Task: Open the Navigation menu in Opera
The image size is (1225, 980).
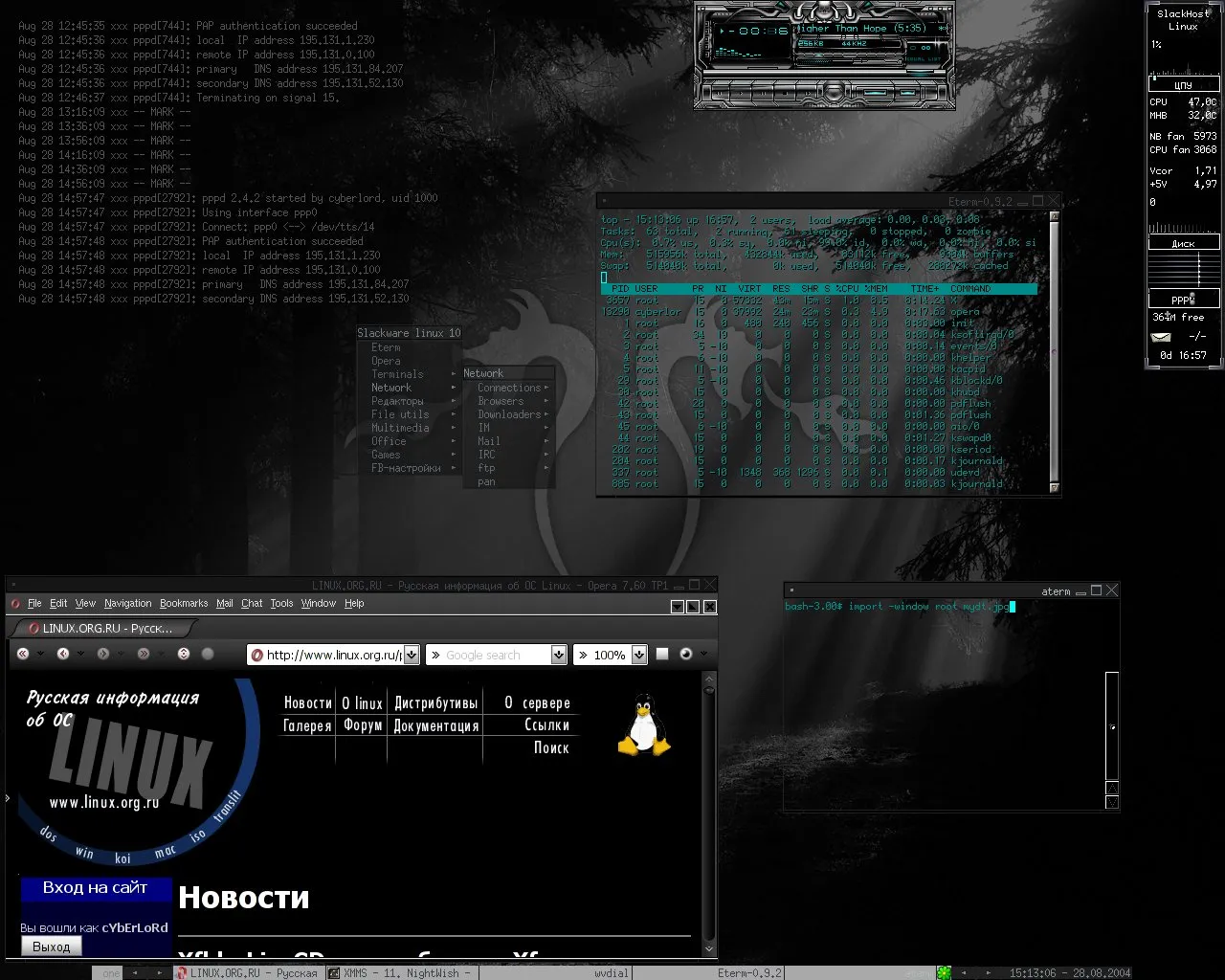Action: 127,604
